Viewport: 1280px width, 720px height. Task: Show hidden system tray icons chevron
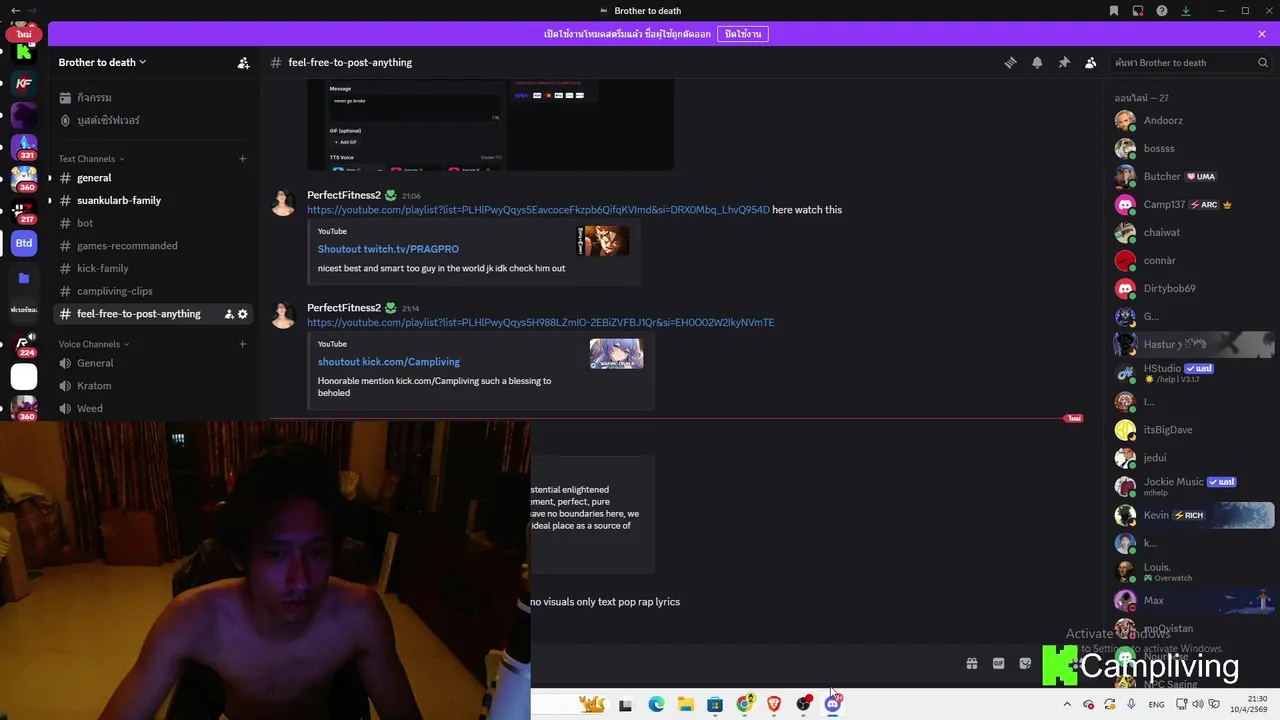pos(1066,704)
